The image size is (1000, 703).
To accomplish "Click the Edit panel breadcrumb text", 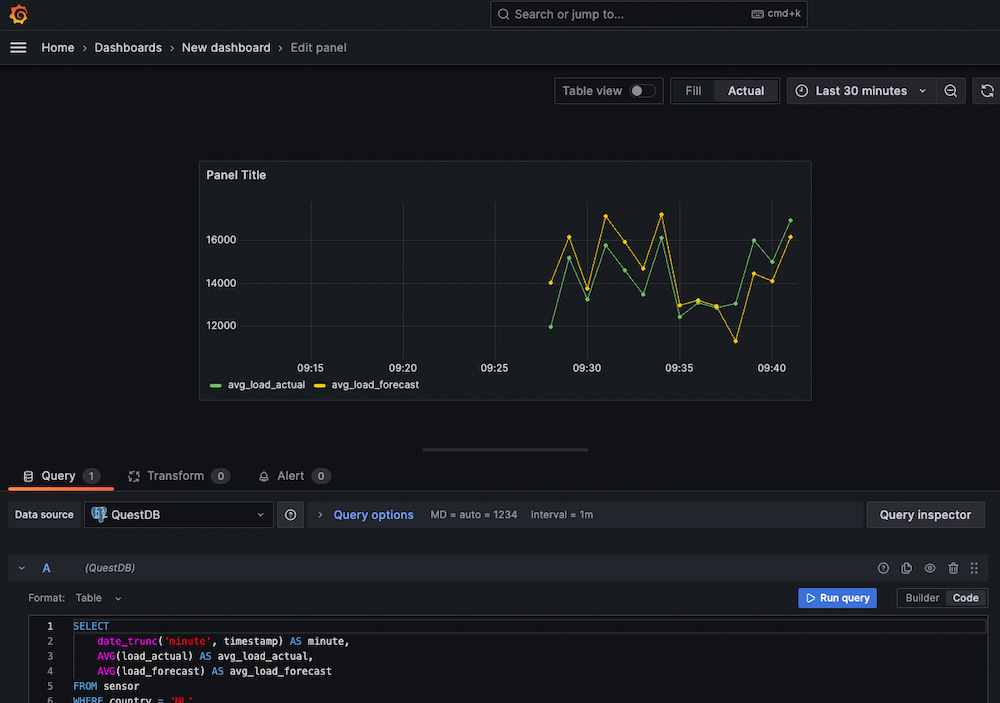I will coord(318,48).
